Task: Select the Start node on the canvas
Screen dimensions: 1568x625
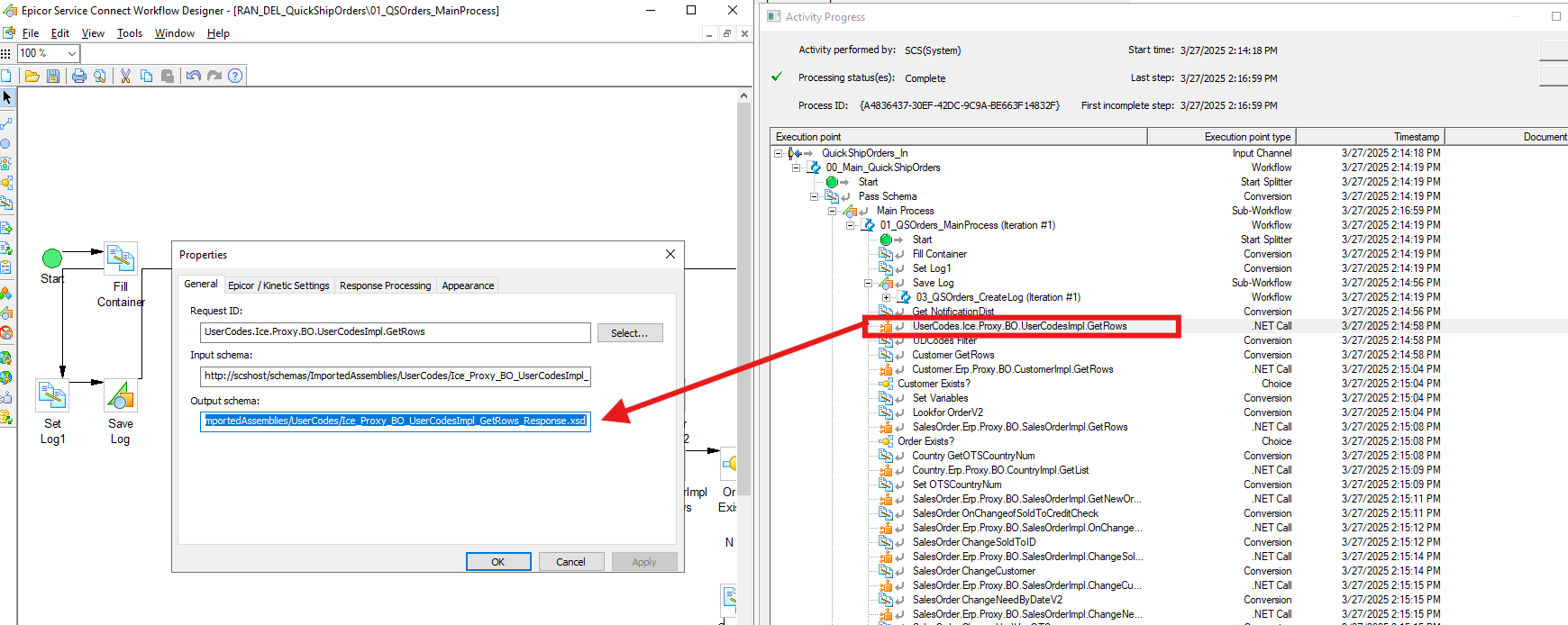Action: [x=52, y=258]
